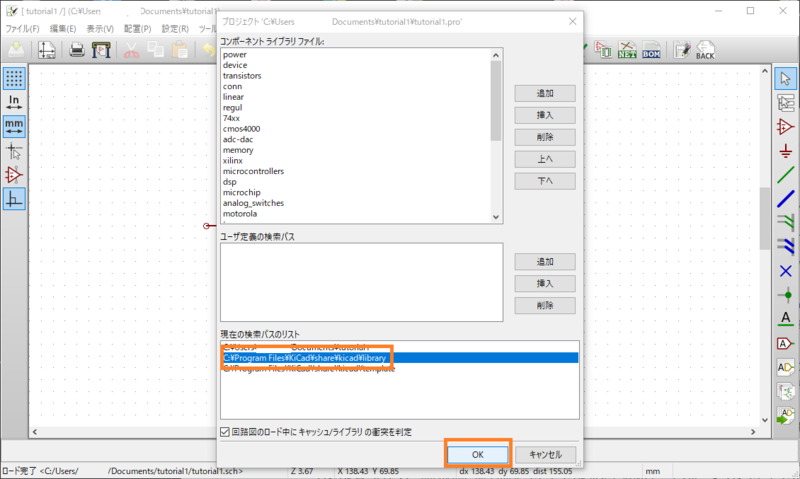Image resolution: width=800 pixels, height=479 pixels.
Task: Click the Copy icon in toolbar
Action: coord(156,50)
